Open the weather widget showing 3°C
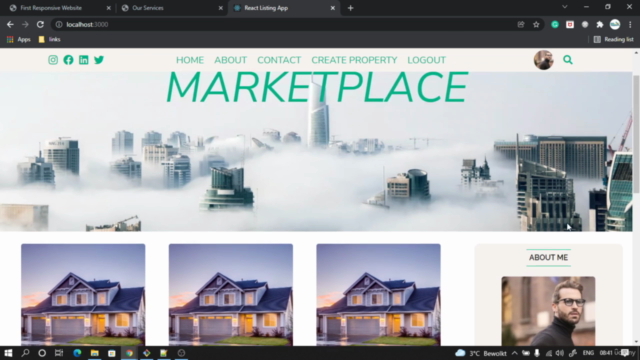 pos(481,353)
